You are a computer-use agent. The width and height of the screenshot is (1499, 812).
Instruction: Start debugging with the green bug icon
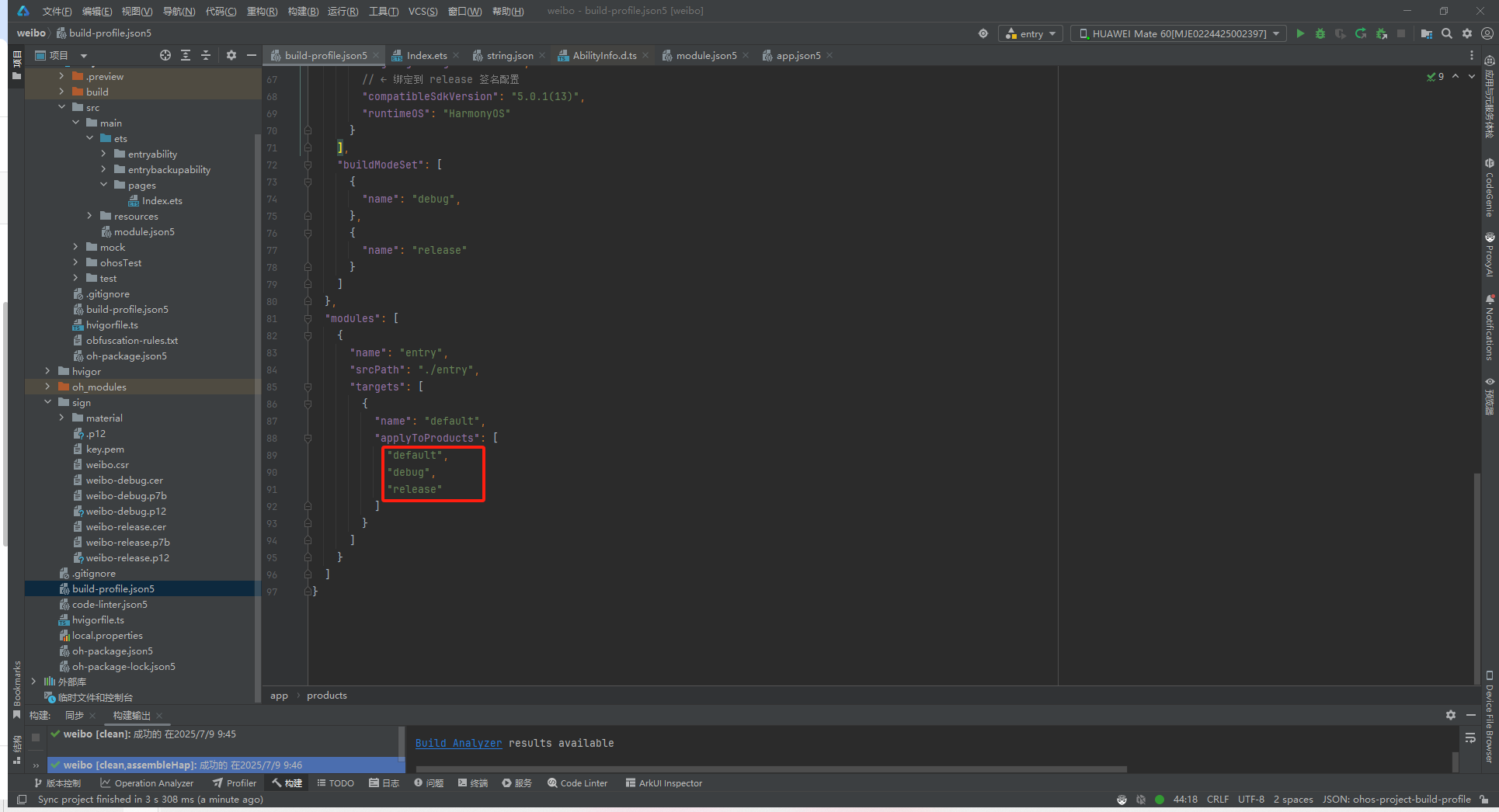tap(1320, 33)
